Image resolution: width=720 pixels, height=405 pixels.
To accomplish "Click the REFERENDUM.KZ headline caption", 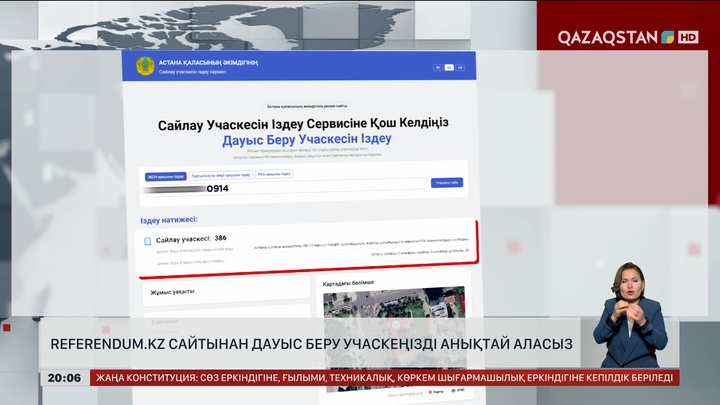I will (x=311, y=344).
